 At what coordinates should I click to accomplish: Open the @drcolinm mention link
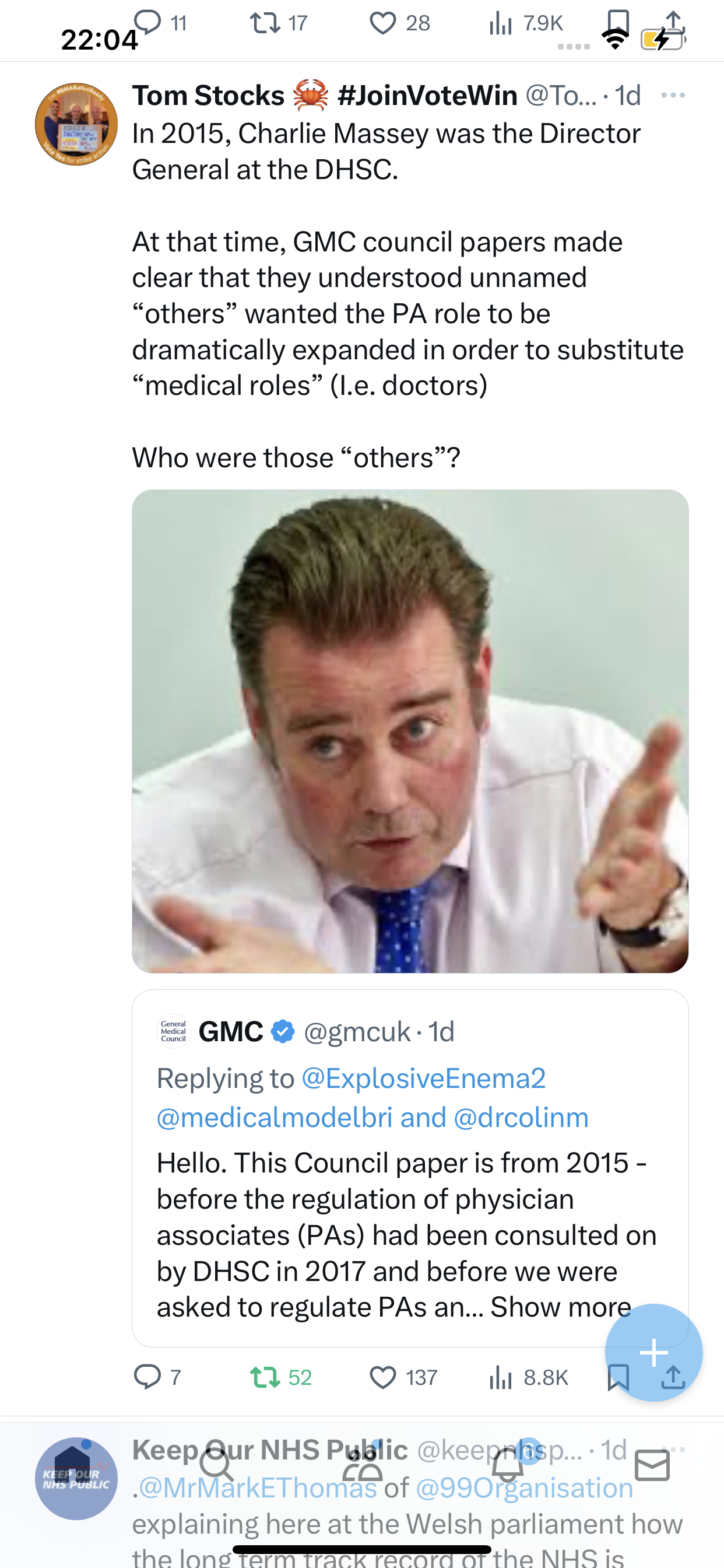tap(521, 1118)
